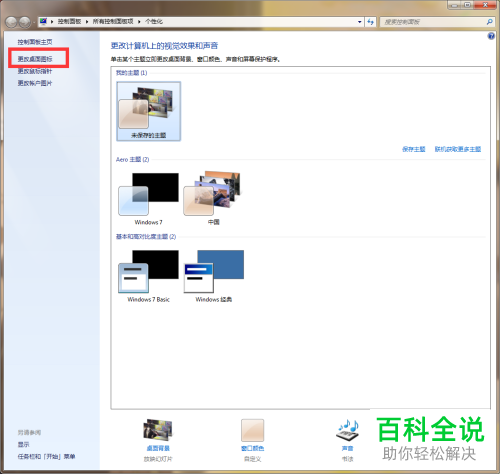Select the Windows 经典 theme
500x474 pixels.
click(x=214, y=276)
